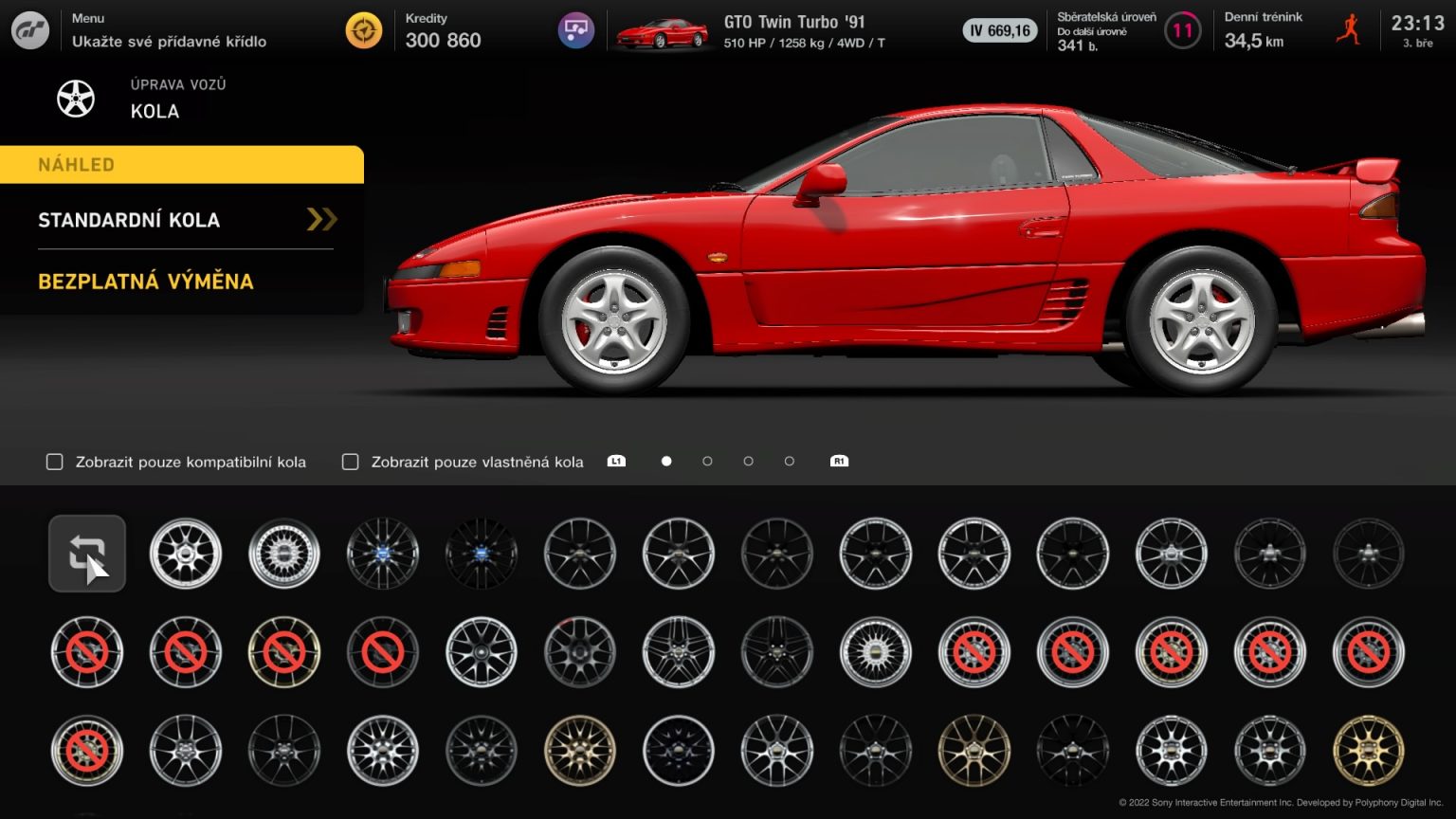This screenshot has width=1456, height=819.
Task: Click the R1 next page button
Action: 839,461
